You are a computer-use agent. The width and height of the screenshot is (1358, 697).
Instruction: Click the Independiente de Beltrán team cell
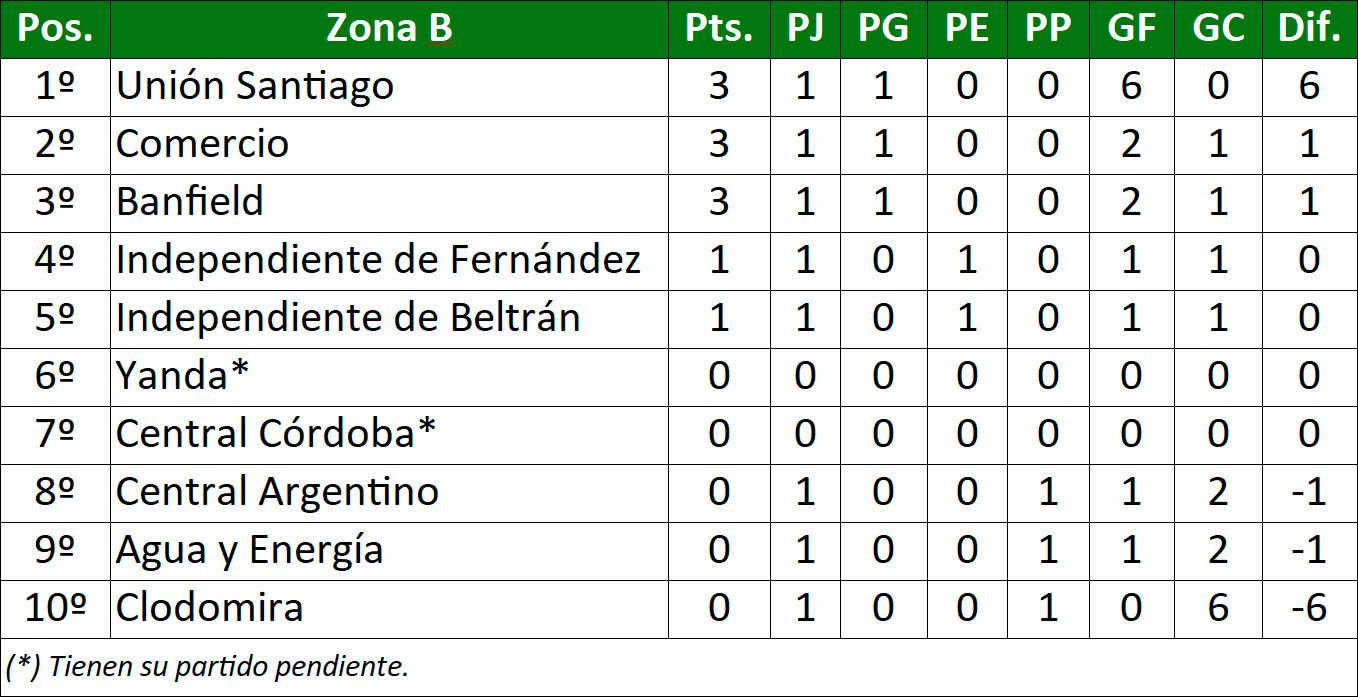click(348, 319)
